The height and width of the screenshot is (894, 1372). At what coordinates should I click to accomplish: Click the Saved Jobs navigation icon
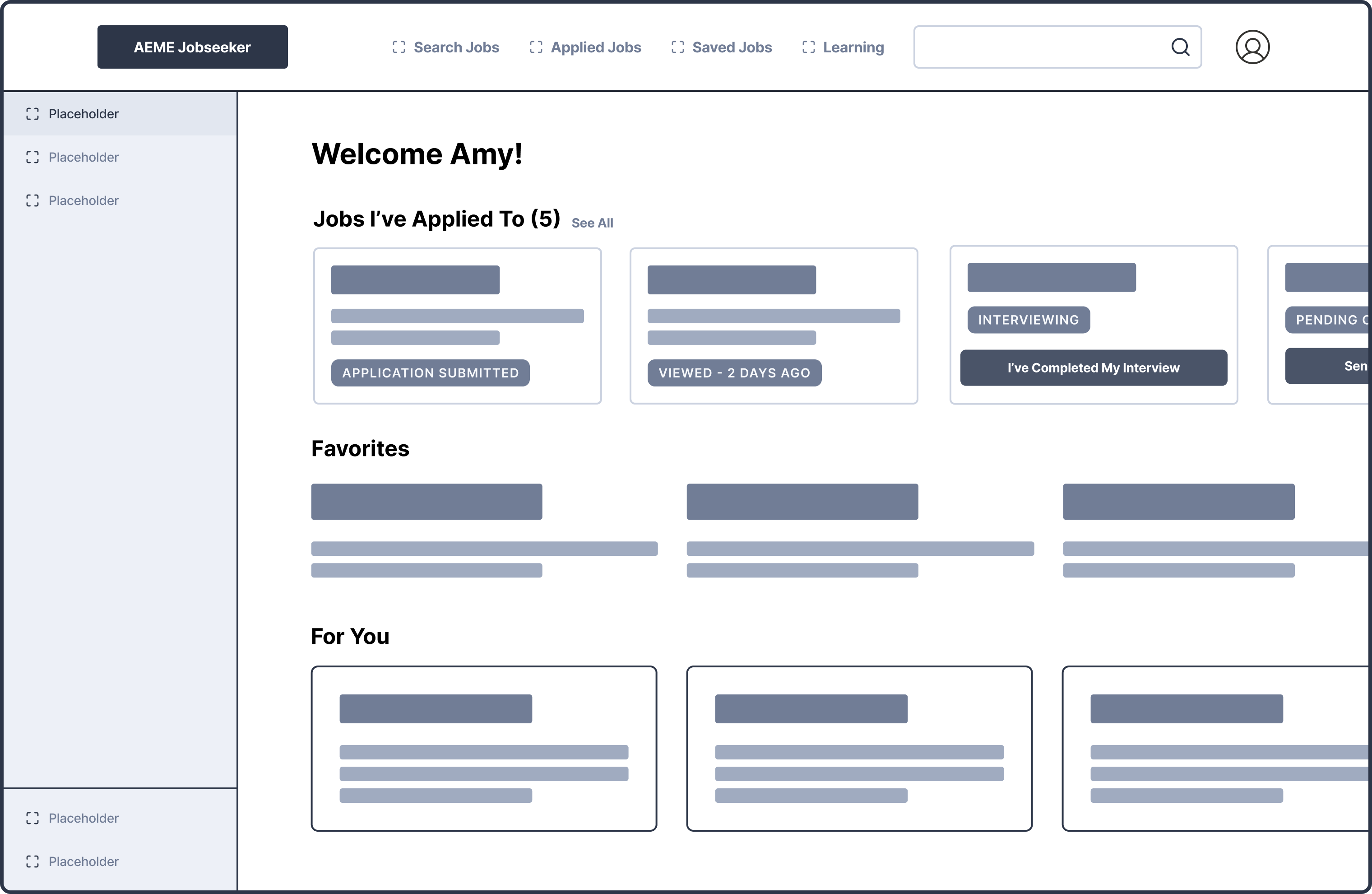pos(678,47)
